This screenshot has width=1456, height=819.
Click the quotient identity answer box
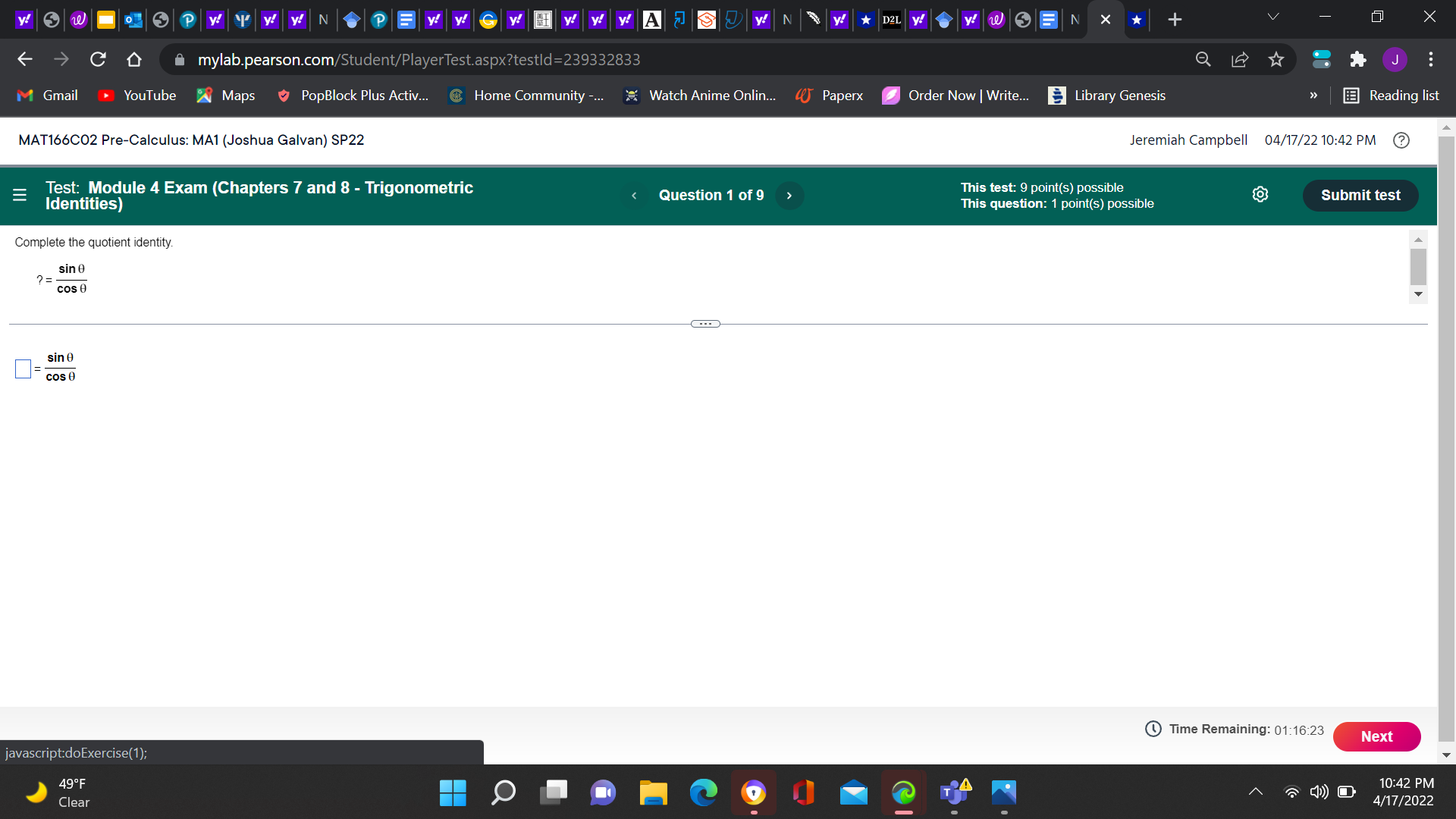23,369
